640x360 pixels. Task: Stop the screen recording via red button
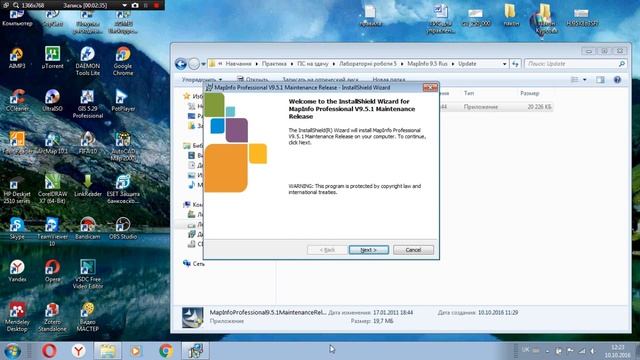[x=156, y=5]
